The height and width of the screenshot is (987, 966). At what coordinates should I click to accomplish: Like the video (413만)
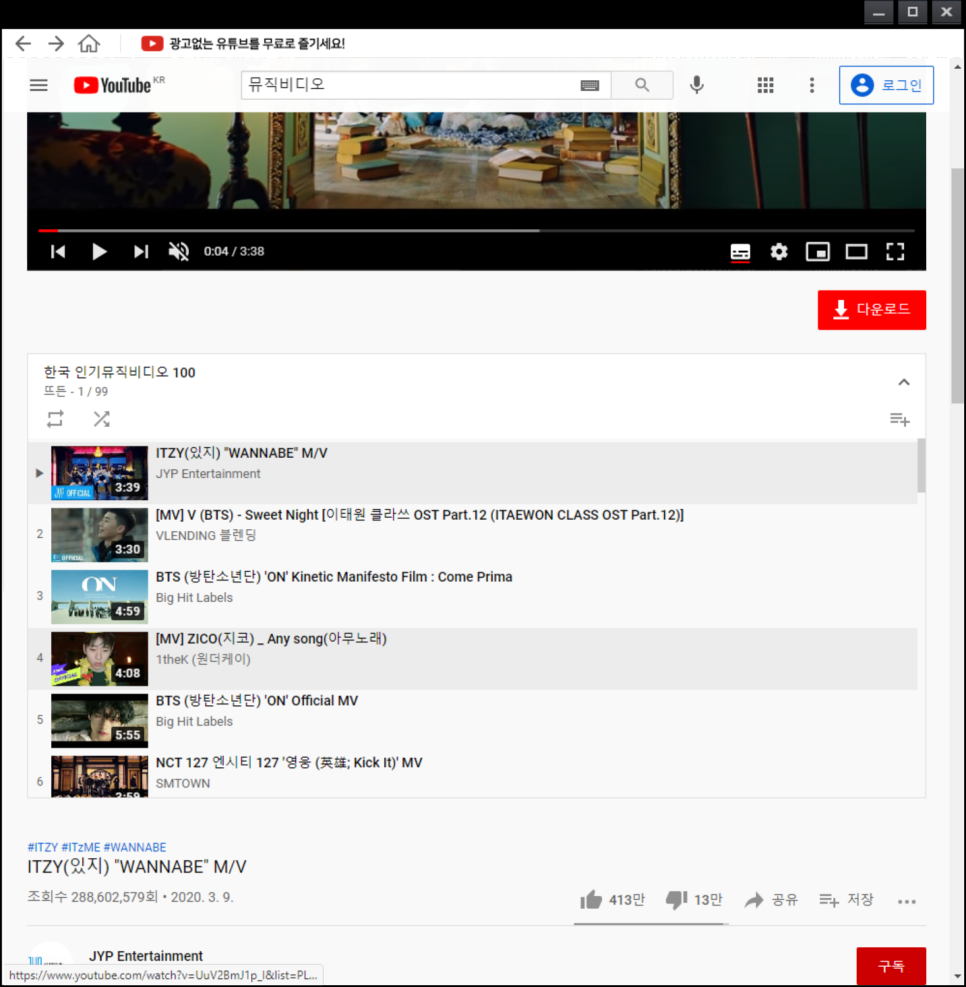pos(612,900)
